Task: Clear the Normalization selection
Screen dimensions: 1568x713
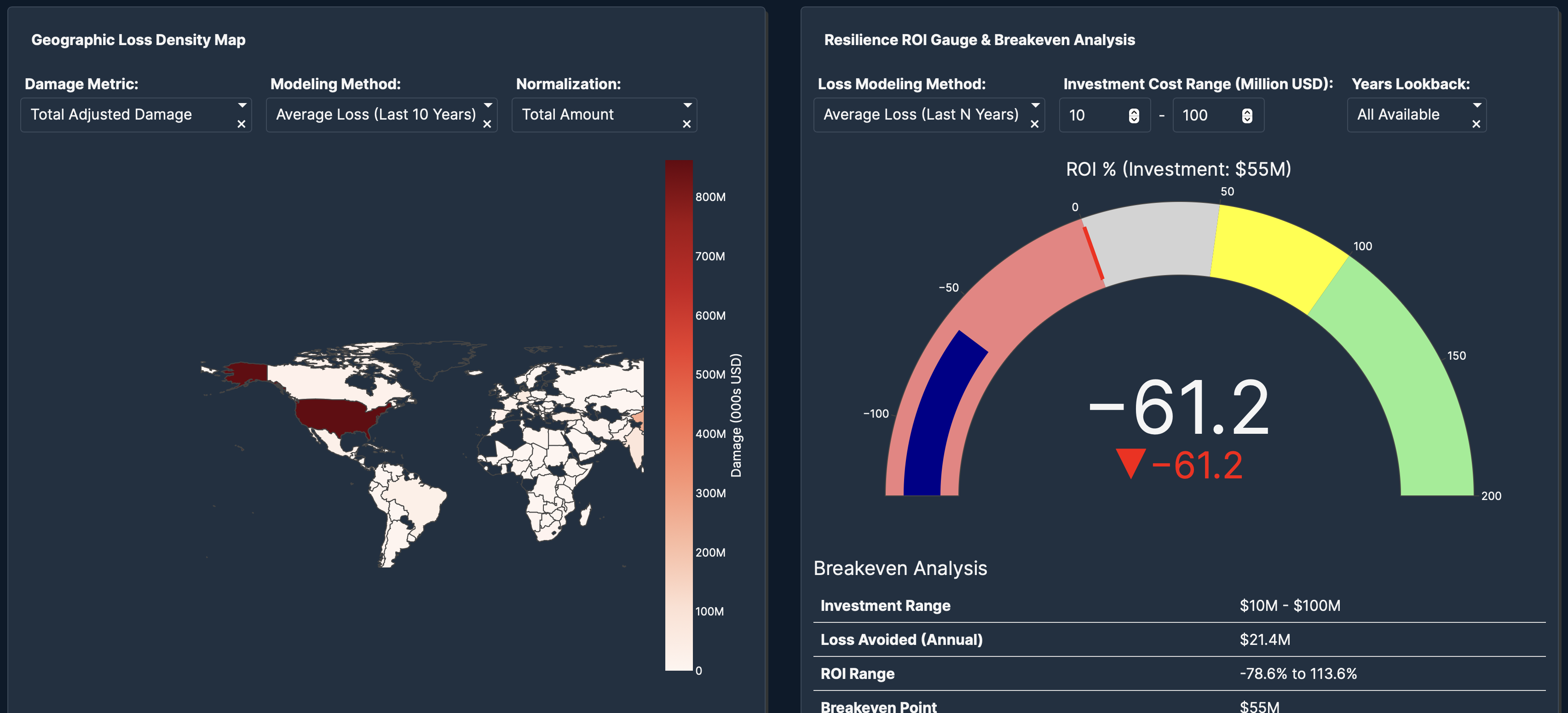Action: point(686,124)
